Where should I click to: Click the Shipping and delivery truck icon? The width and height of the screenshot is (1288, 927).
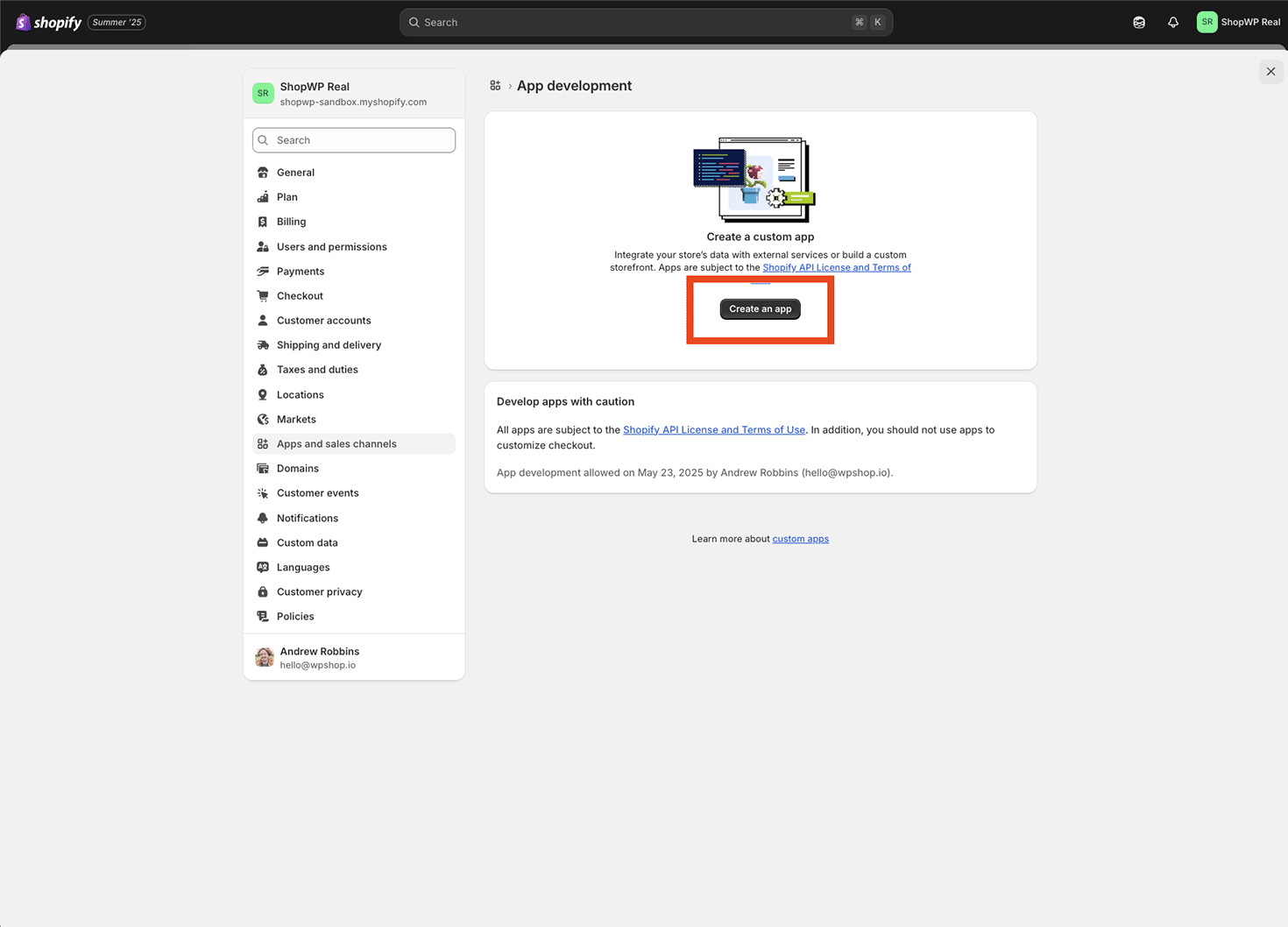tap(263, 345)
